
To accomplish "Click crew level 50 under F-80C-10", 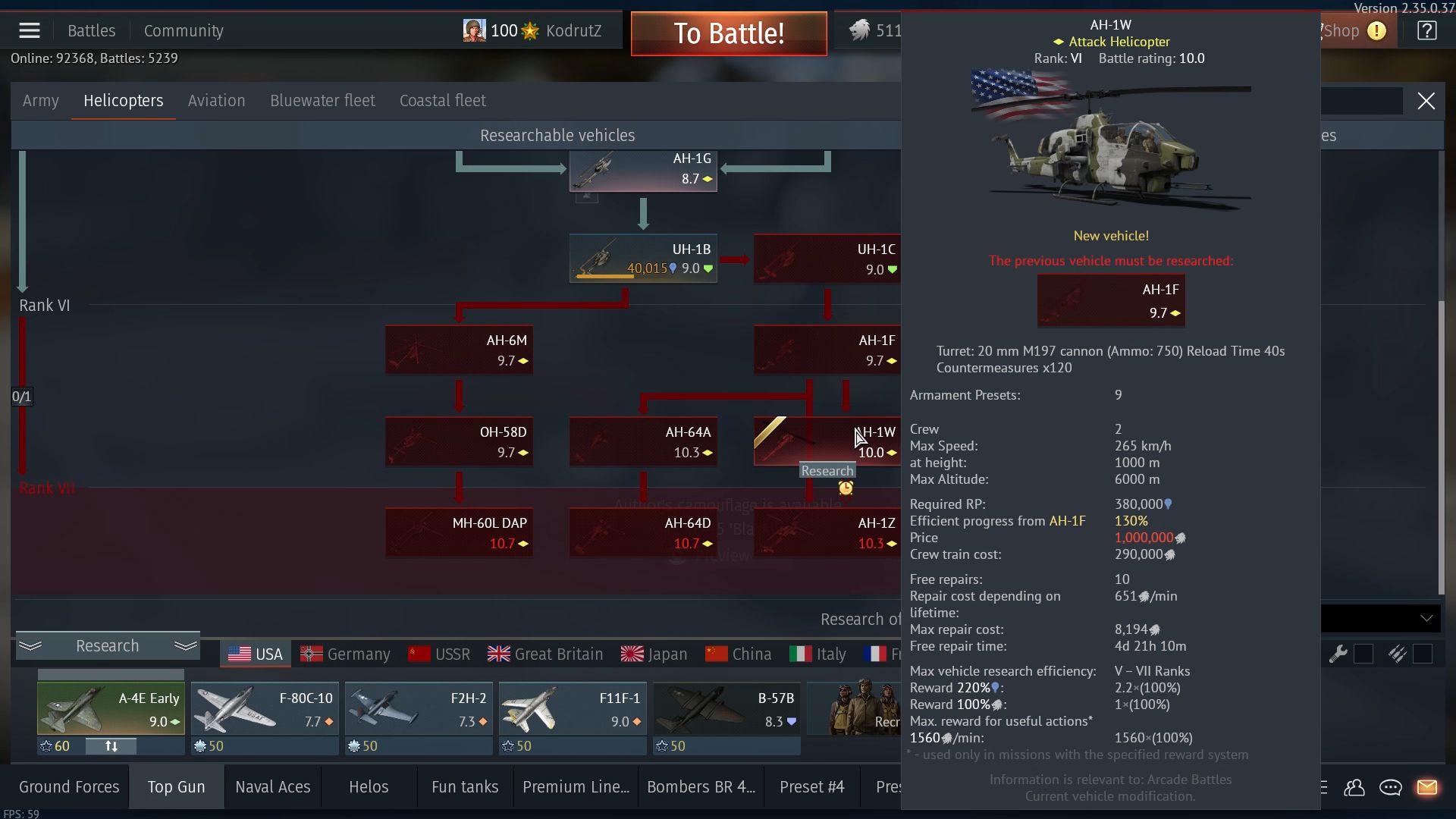I will pyautogui.click(x=209, y=746).
